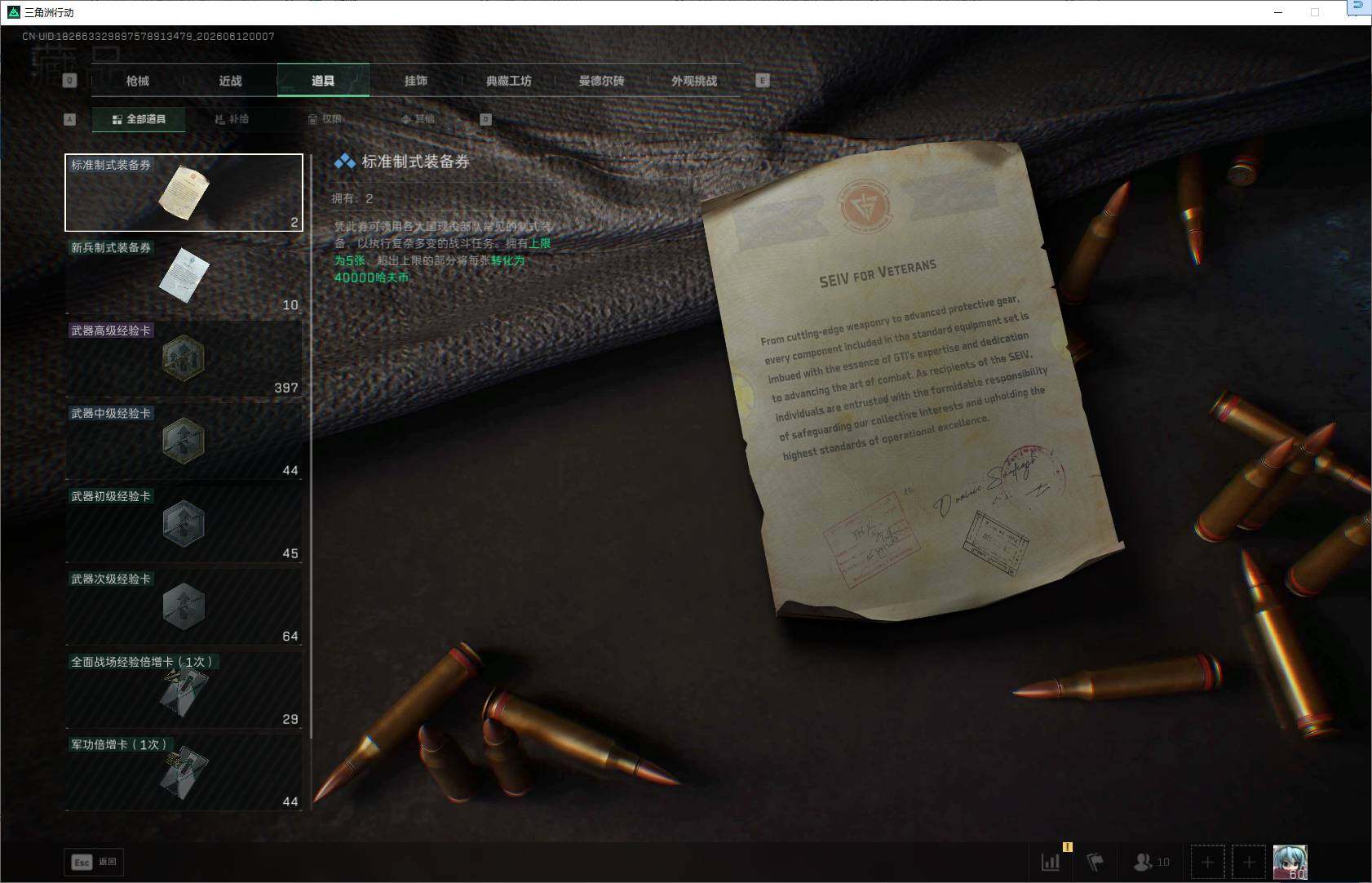This screenshot has width=1372, height=883.
Task: Select the 军功倍增卡 item
Action: pyautogui.click(x=184, y=773)
